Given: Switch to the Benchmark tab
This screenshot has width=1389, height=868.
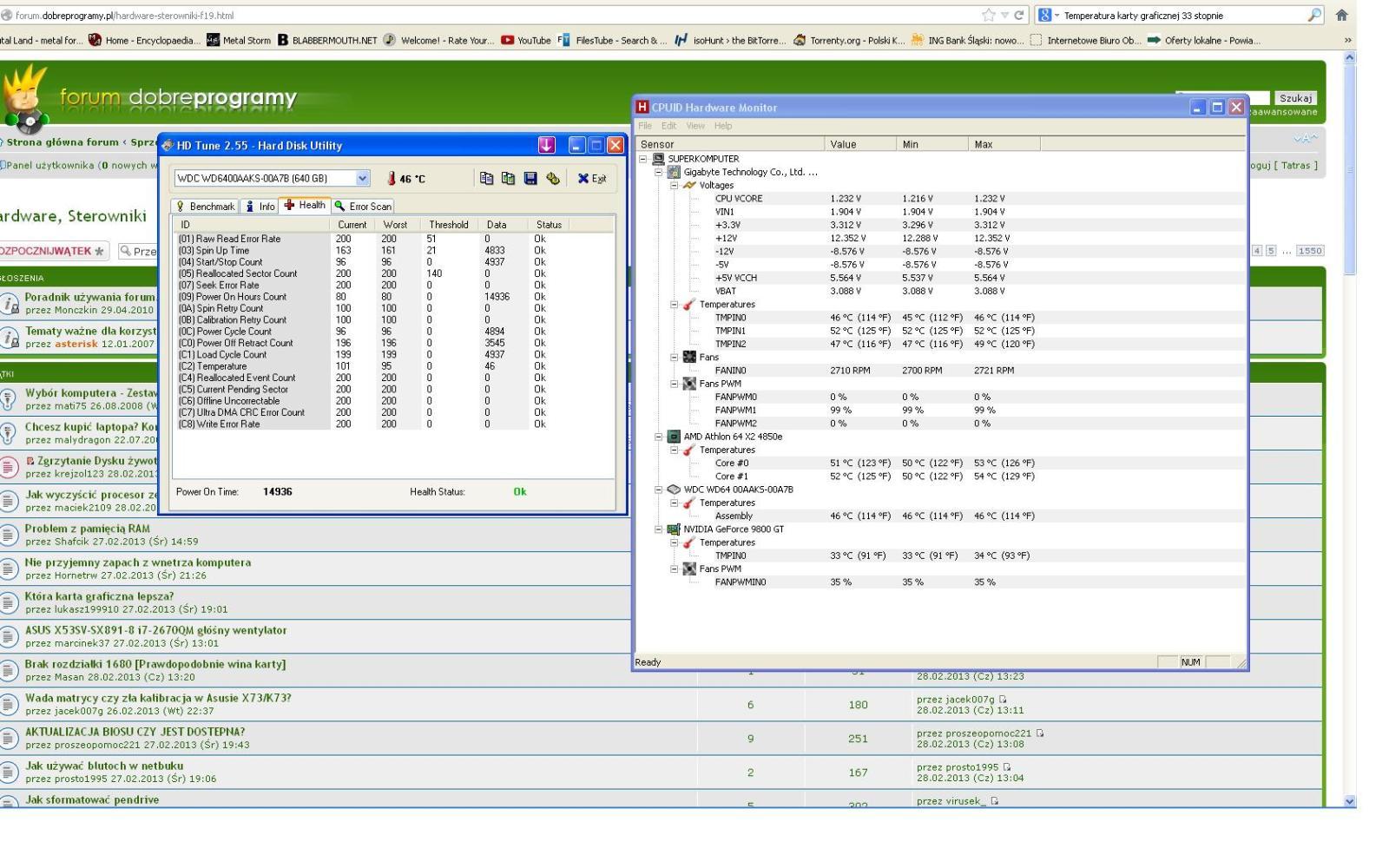Looking at the screenshot, I should [x=205, y=207].
